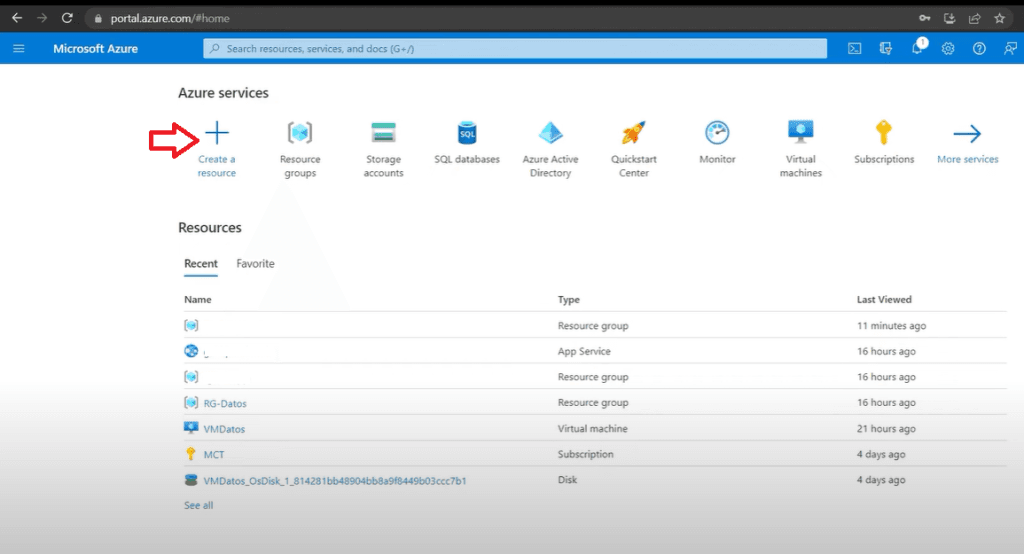Open the VMDatos_OsDisk disk link
This screenshot has height=554, width=1024.
coord(335,480)
